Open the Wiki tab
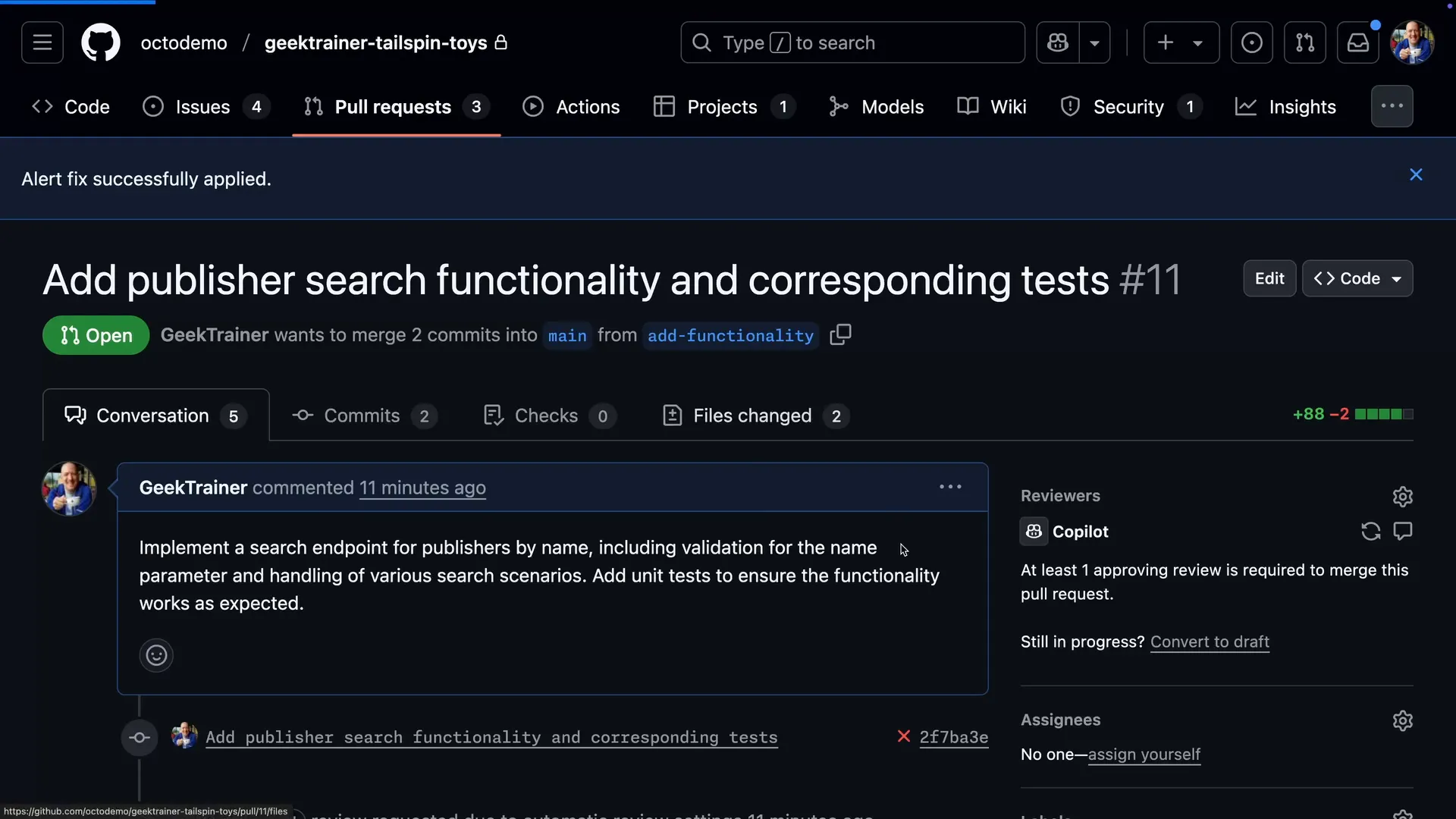The width and height of the screenshot is (1456, 819). [x=992, y=107]
